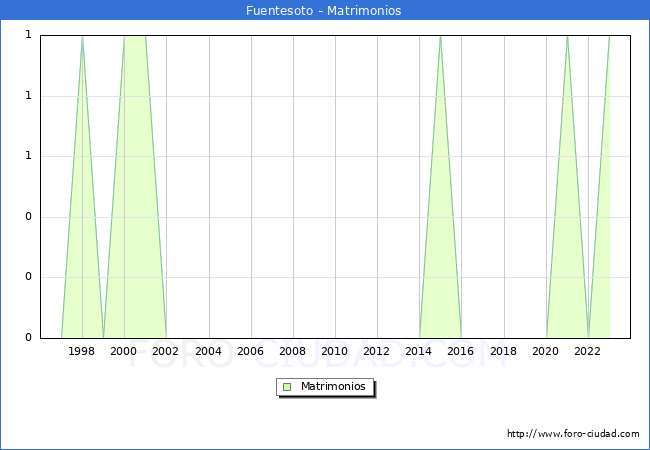This screenshot has width=650, height=450.
Task: Click the 2016 x-axis year label
Action: coord(461,351)
